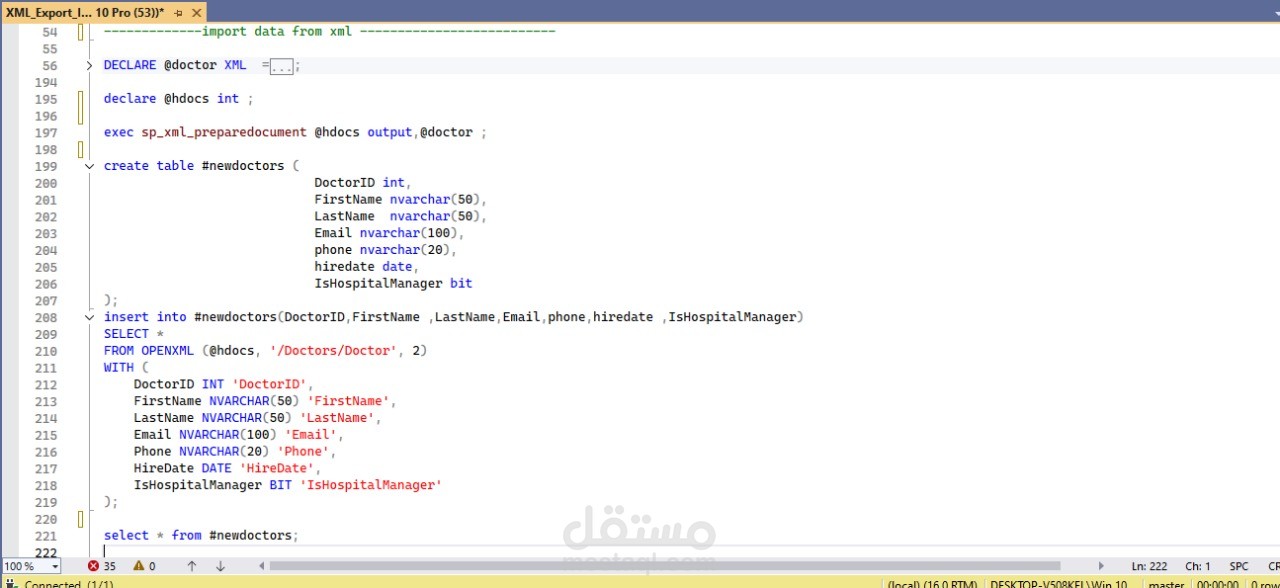The width and height of the screenshot is (1280, 588).
Task: Click the SPC spaces indicator
Action: tap(1239, 566)
